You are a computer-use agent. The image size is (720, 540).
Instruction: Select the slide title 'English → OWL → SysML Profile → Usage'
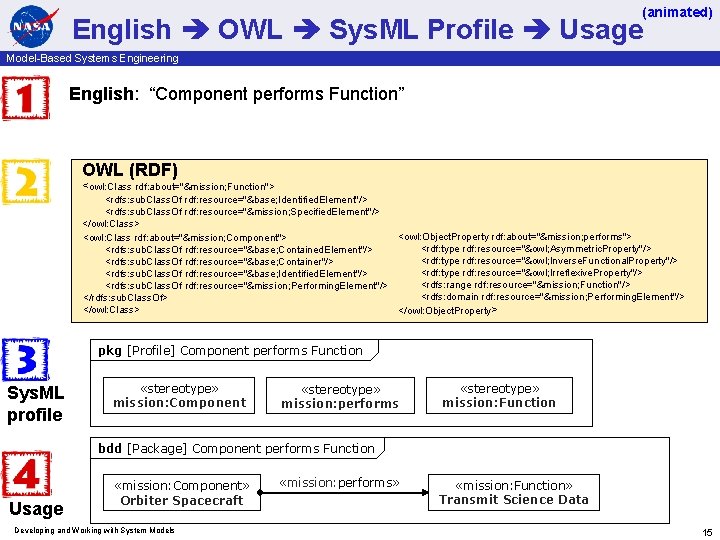(x=358, y=30)
